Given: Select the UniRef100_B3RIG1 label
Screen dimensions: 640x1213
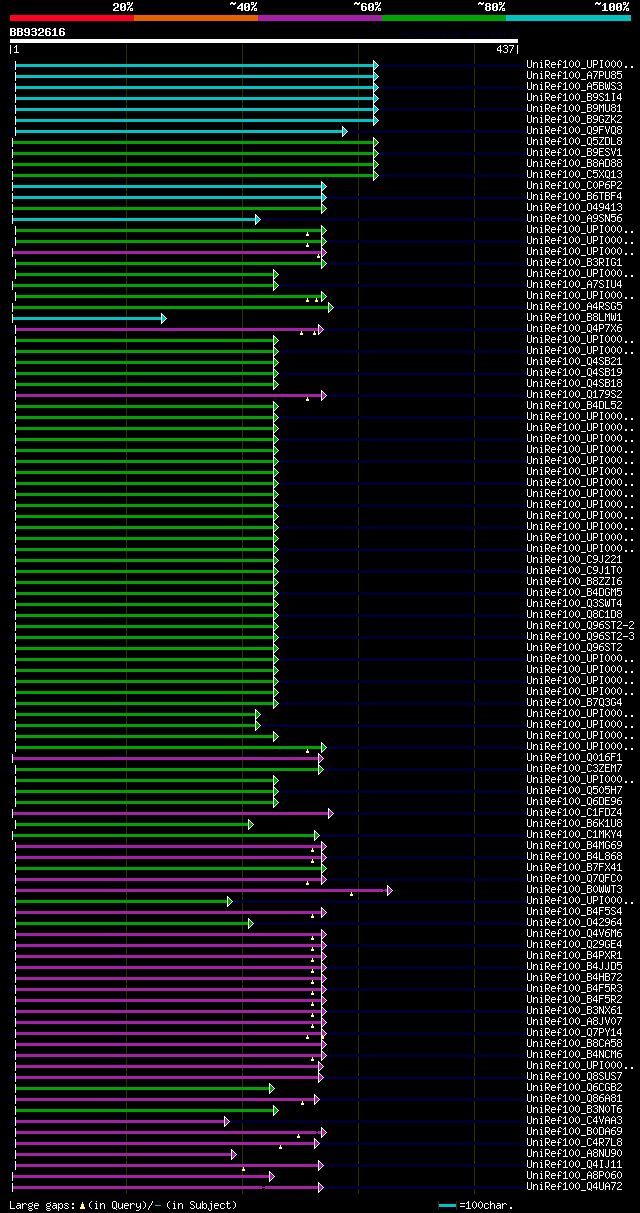Looking at the screenshot, I should click(574, 262).
